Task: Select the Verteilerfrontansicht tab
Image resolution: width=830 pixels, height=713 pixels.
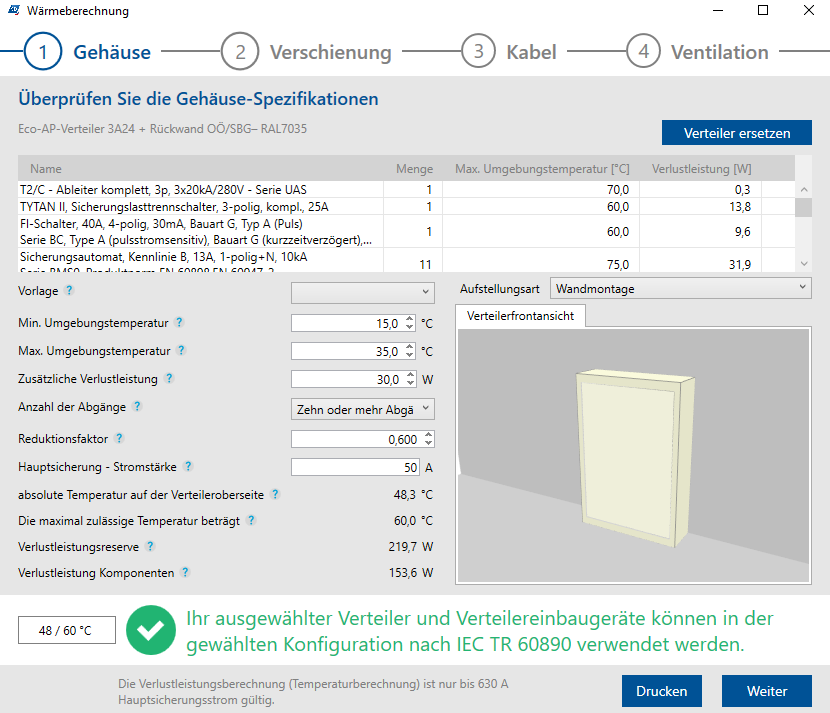Action: [520, 316]
